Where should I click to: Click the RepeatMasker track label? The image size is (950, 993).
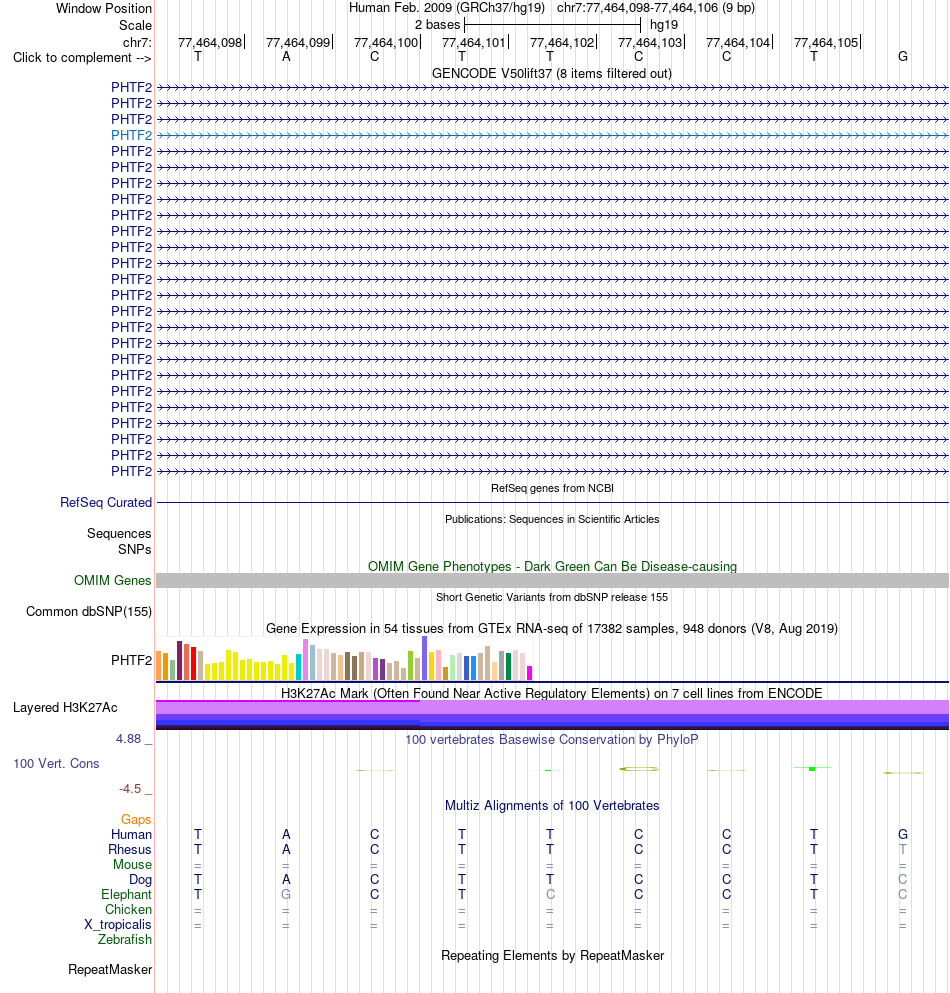[x=110, y=970]
